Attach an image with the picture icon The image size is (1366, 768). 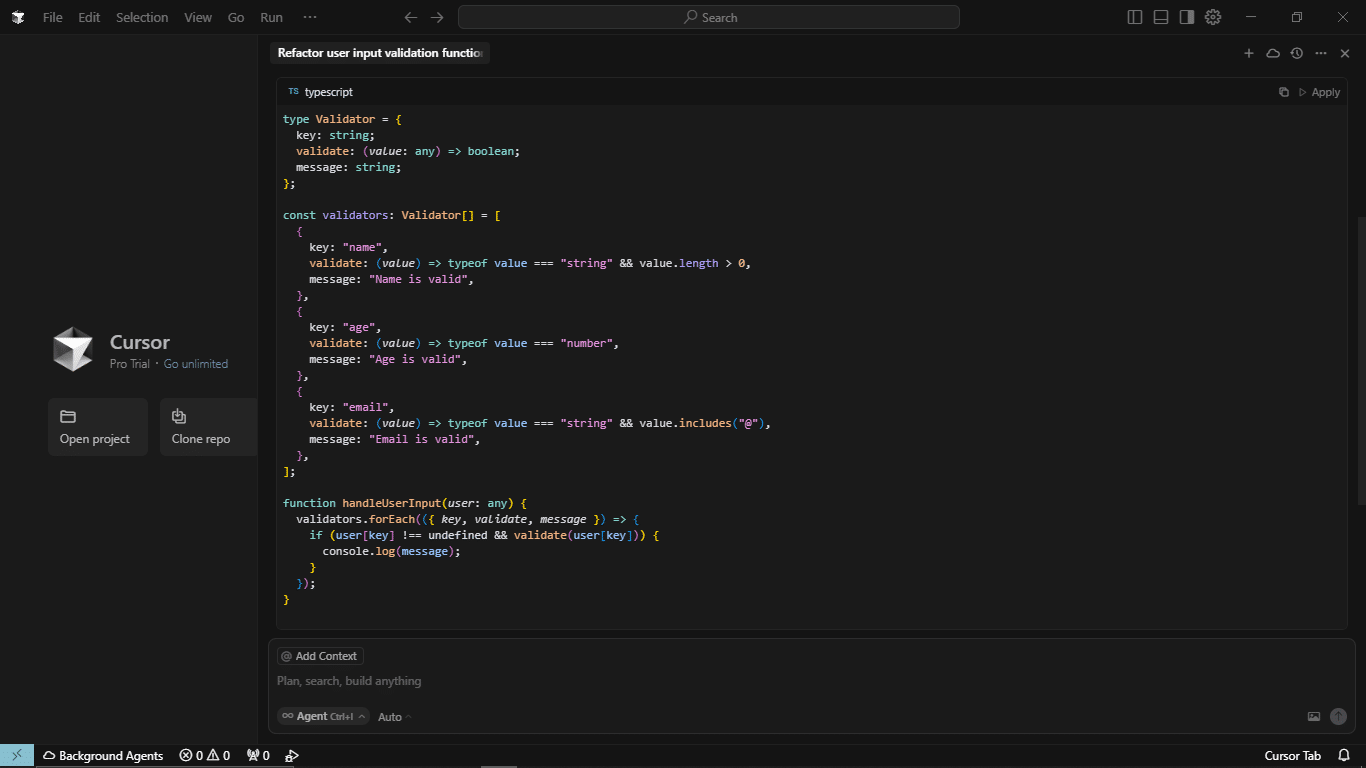pyautogui.click(x=1314, y=716)
